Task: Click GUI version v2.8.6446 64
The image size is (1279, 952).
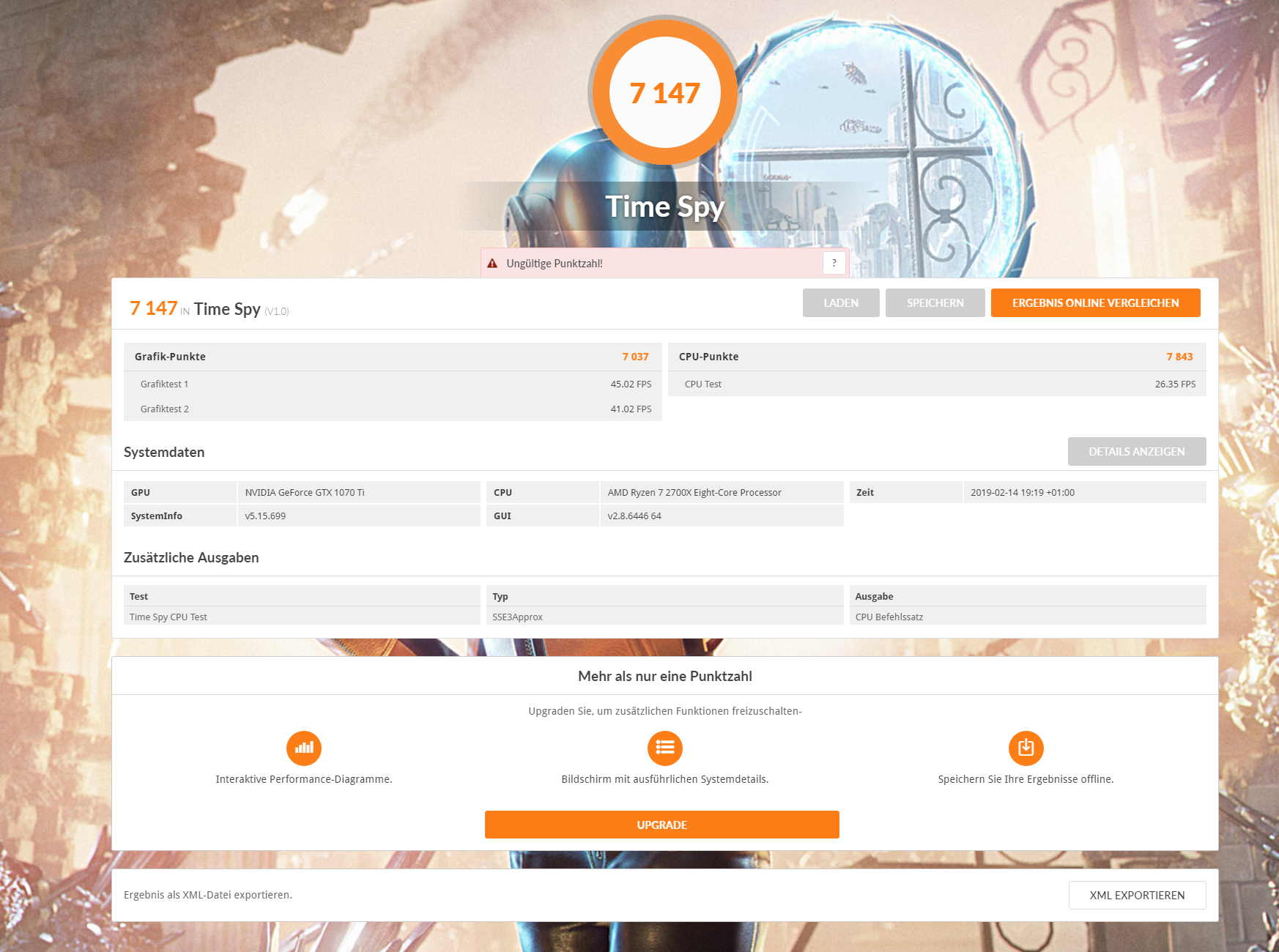Action: pyautogui.click(x=634, y=516)
